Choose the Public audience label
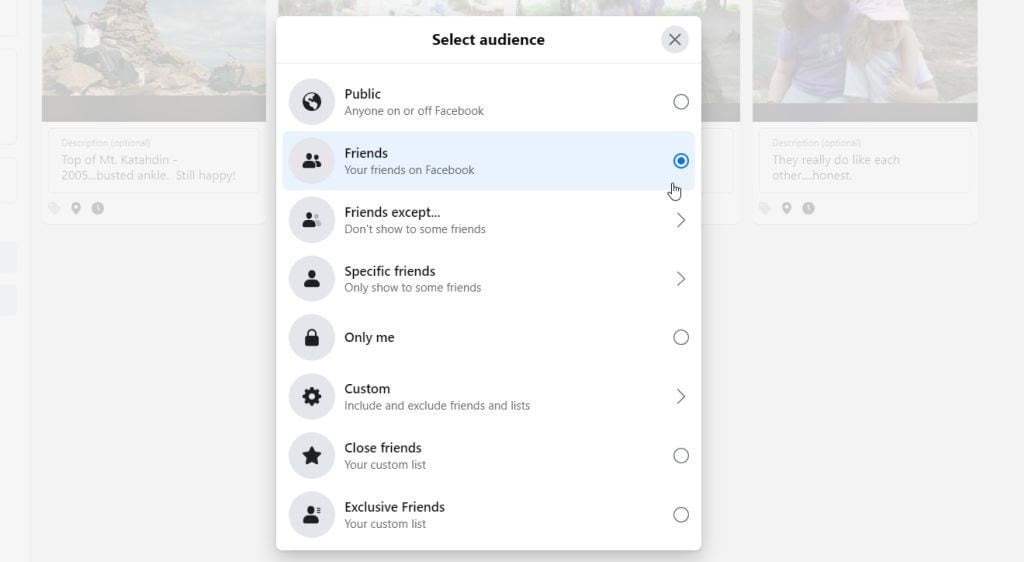This screenshot has width=1024, height=562. [x=362, y=94]
